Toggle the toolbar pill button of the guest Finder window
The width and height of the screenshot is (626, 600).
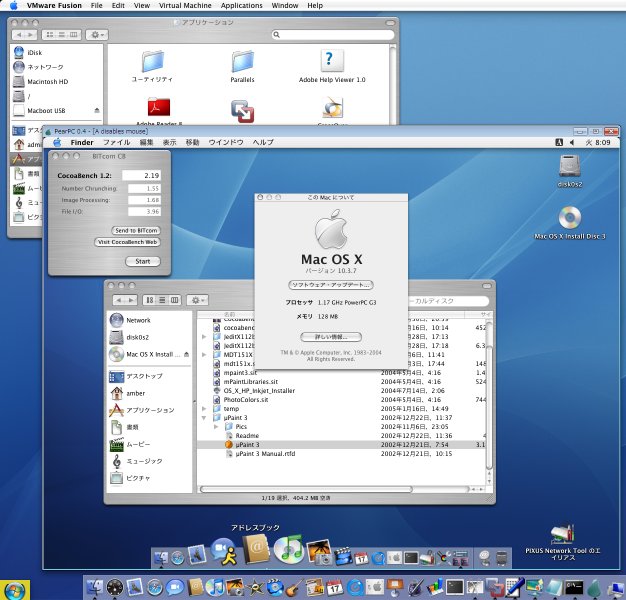487,286
